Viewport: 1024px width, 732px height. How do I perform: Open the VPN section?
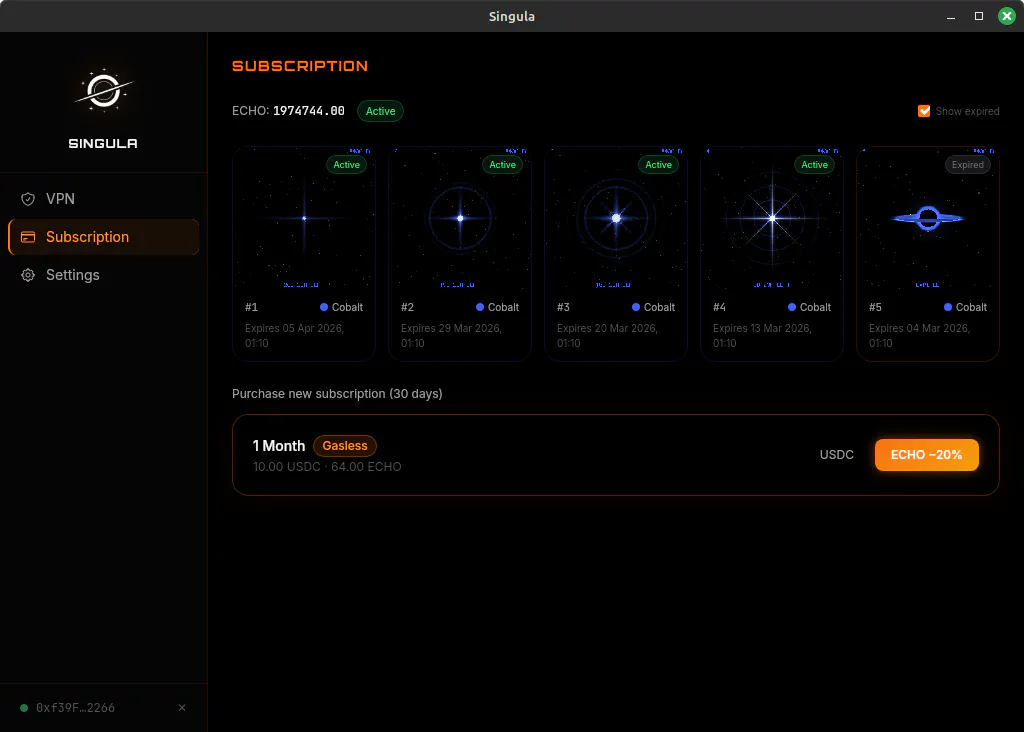(x=103, y=199)
